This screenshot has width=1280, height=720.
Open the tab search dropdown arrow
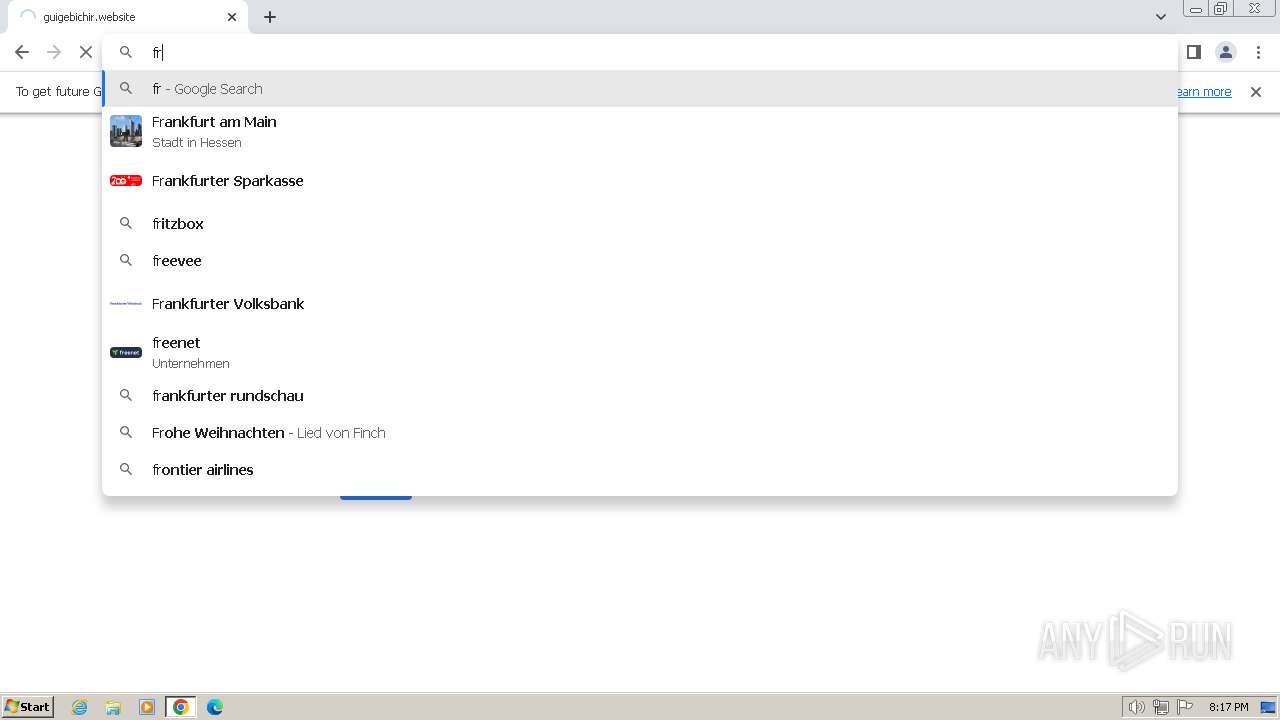pyautogui.click(x=1161, y=17)
